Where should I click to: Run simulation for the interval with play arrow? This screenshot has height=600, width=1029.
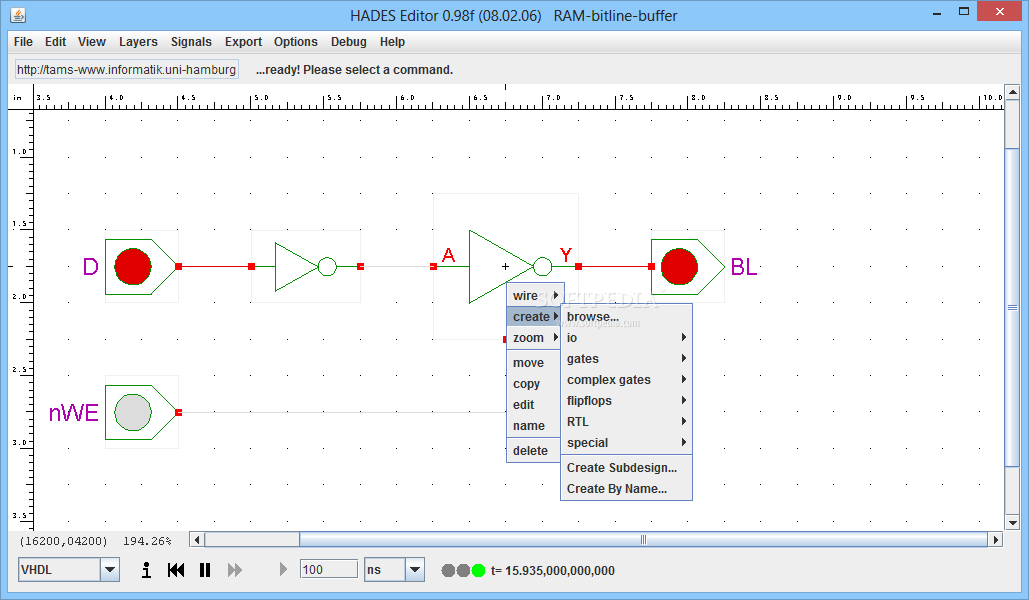[x=283, y=569]
